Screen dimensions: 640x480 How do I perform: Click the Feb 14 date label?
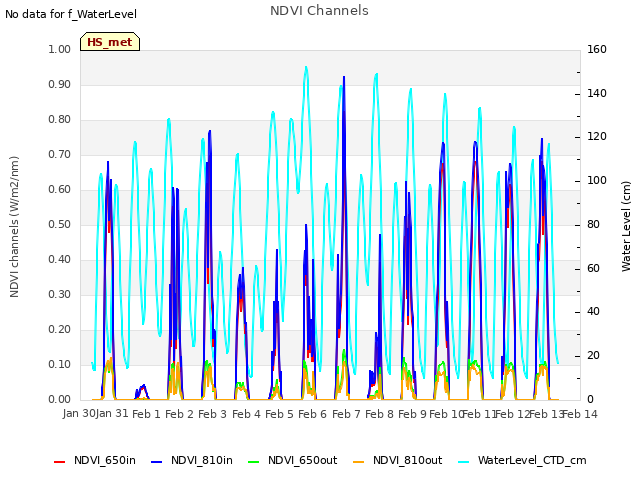580,414
